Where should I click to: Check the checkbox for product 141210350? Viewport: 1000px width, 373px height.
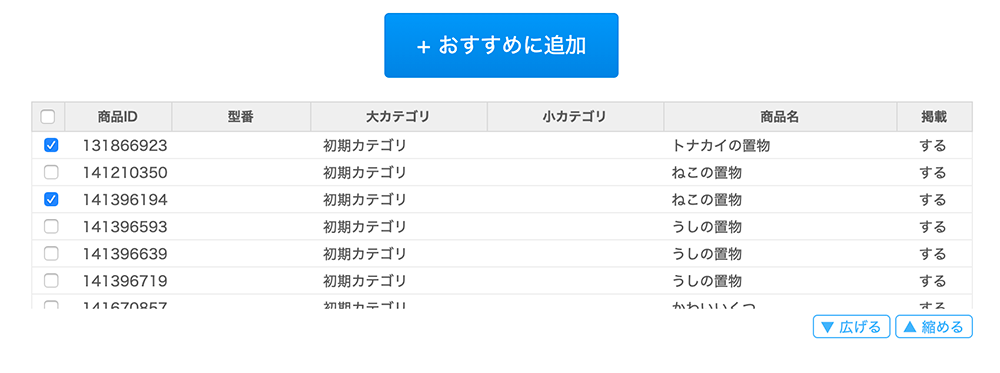coord(51,172)
